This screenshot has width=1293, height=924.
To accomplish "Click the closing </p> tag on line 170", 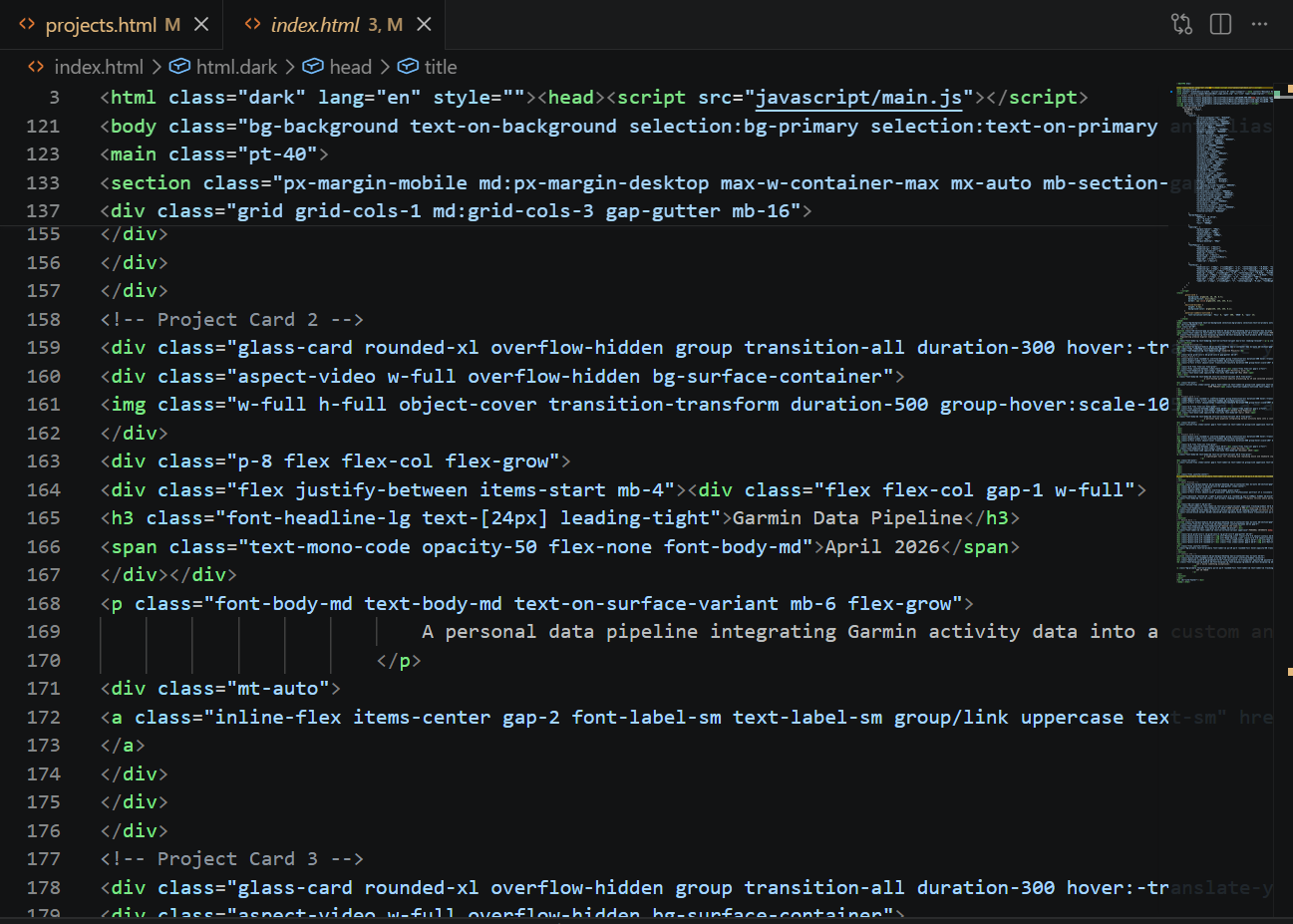I will point(399,661).
